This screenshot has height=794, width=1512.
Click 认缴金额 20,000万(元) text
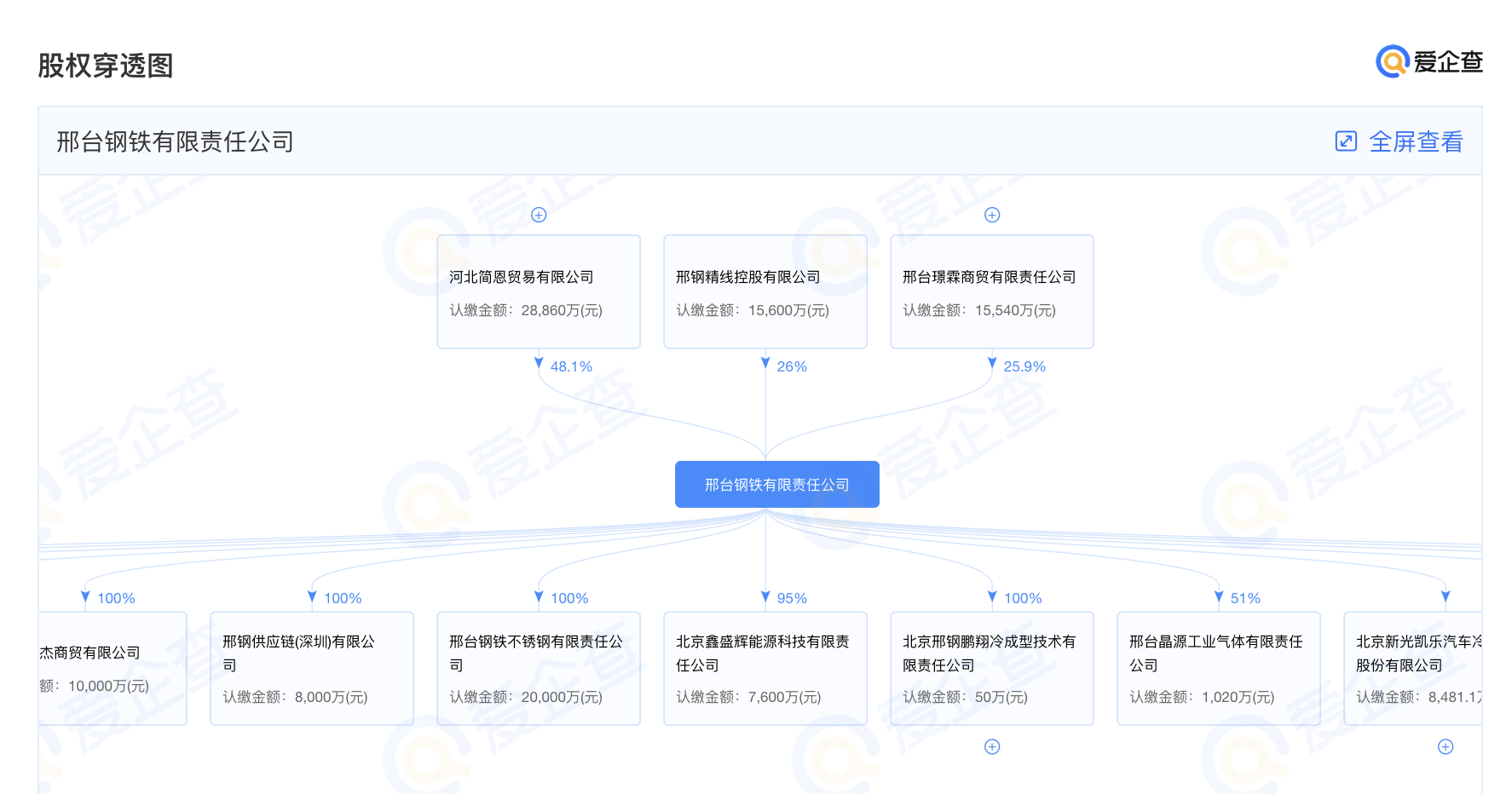526,697
